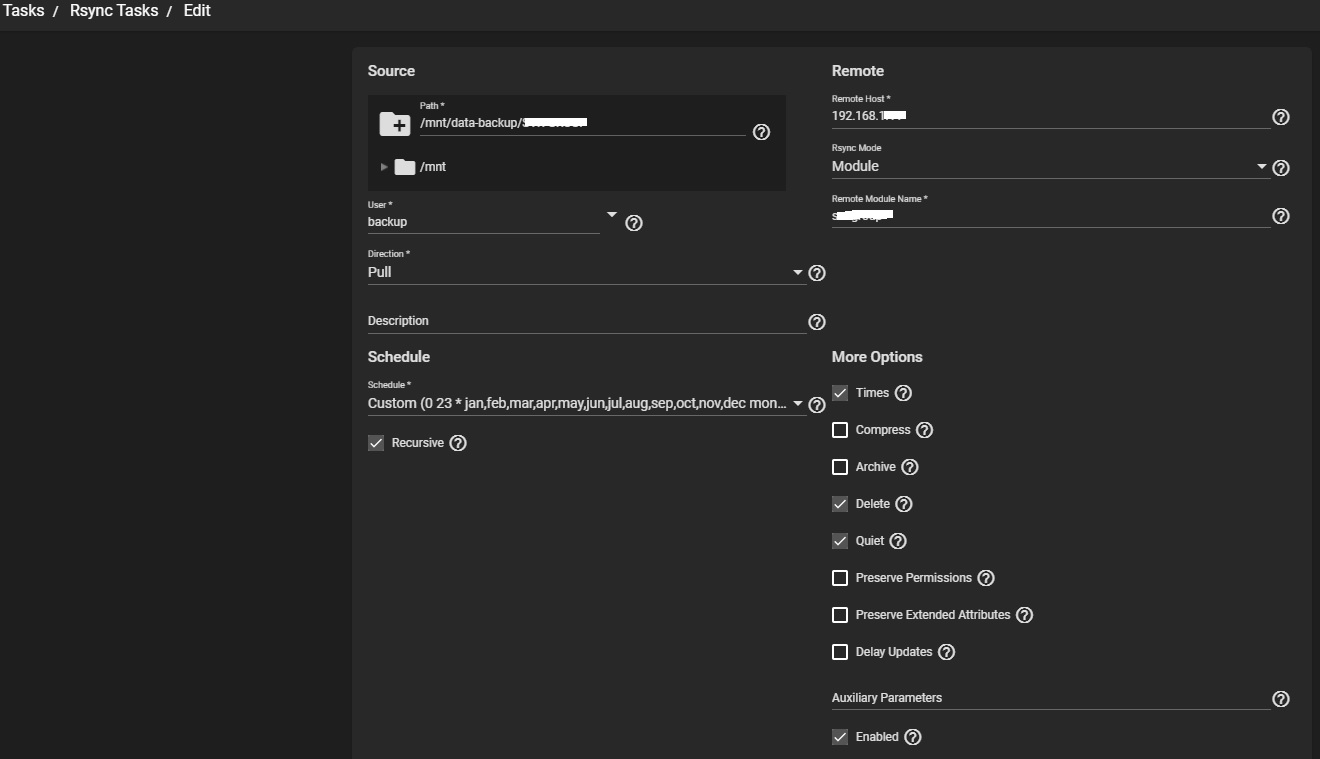
Task: Enable the Delay Updates checkbox
Action: pyautogui.click(x=840, y=652)
